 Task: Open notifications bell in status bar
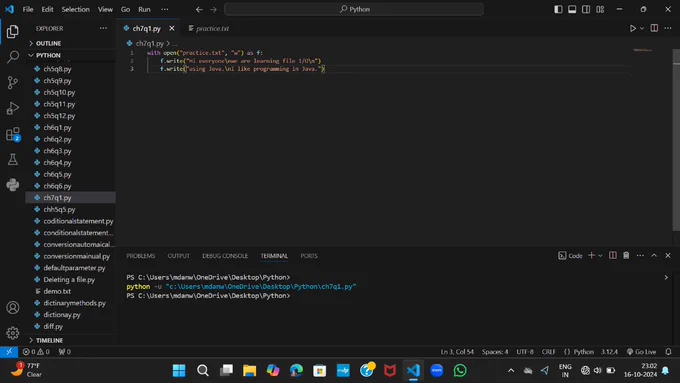click(668, 352)
